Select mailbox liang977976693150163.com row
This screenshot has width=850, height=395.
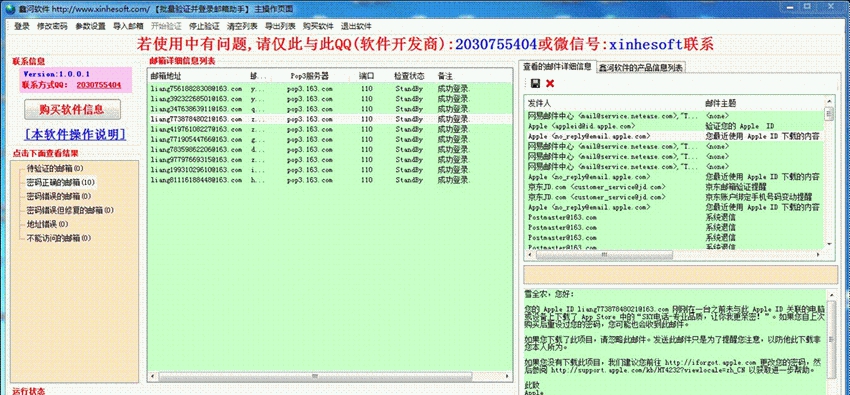pyautogui.click(x=330, y=159)
